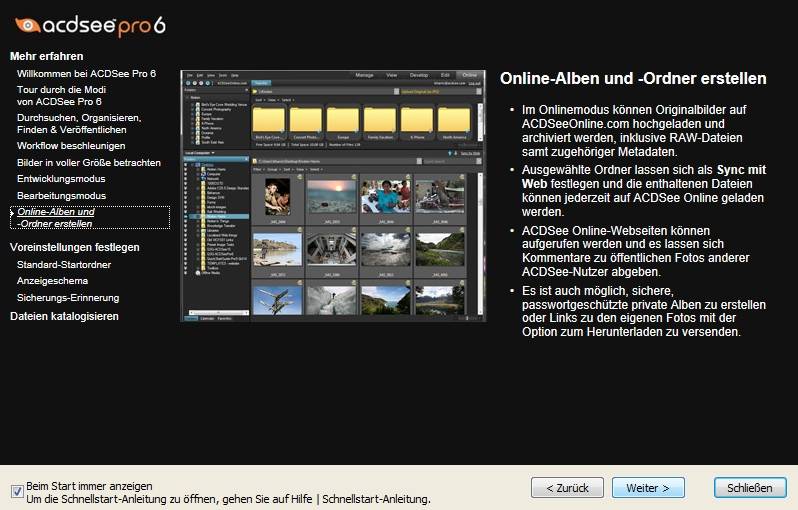The image size is (798, 510).
Task: Click the Weiter button
Action: point(648,488)
